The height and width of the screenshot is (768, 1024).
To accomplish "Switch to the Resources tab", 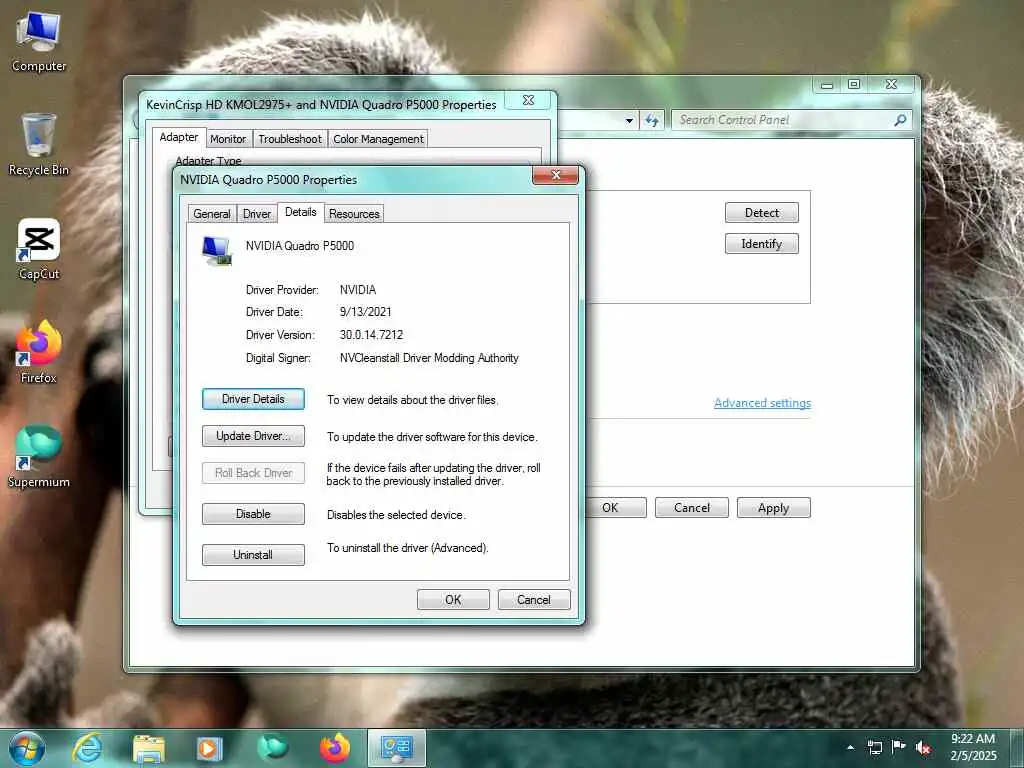I will click(x=354, y=214).
